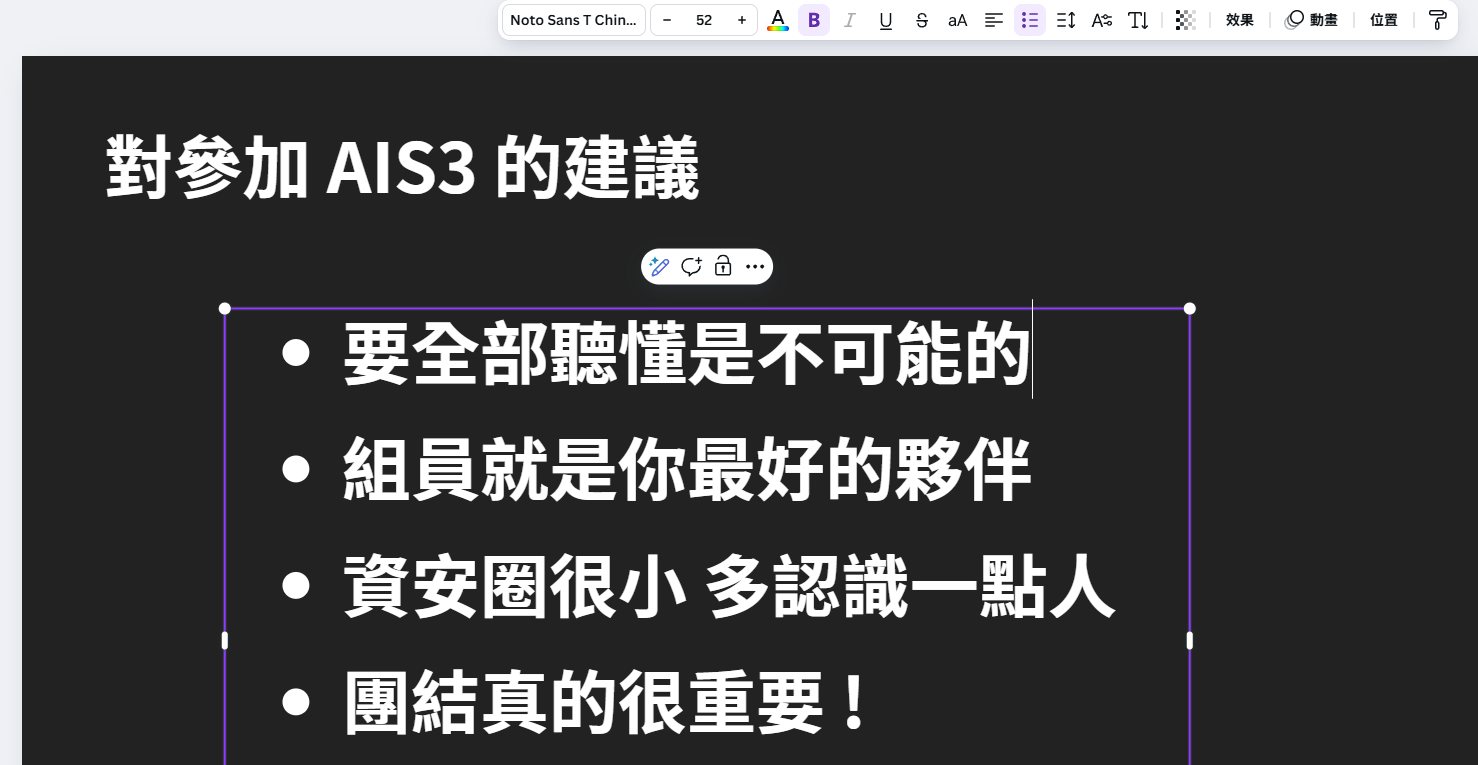This screenshot has width=1478, height=765.
Task: Toggle italic formatting
Action: pos(850,20)
